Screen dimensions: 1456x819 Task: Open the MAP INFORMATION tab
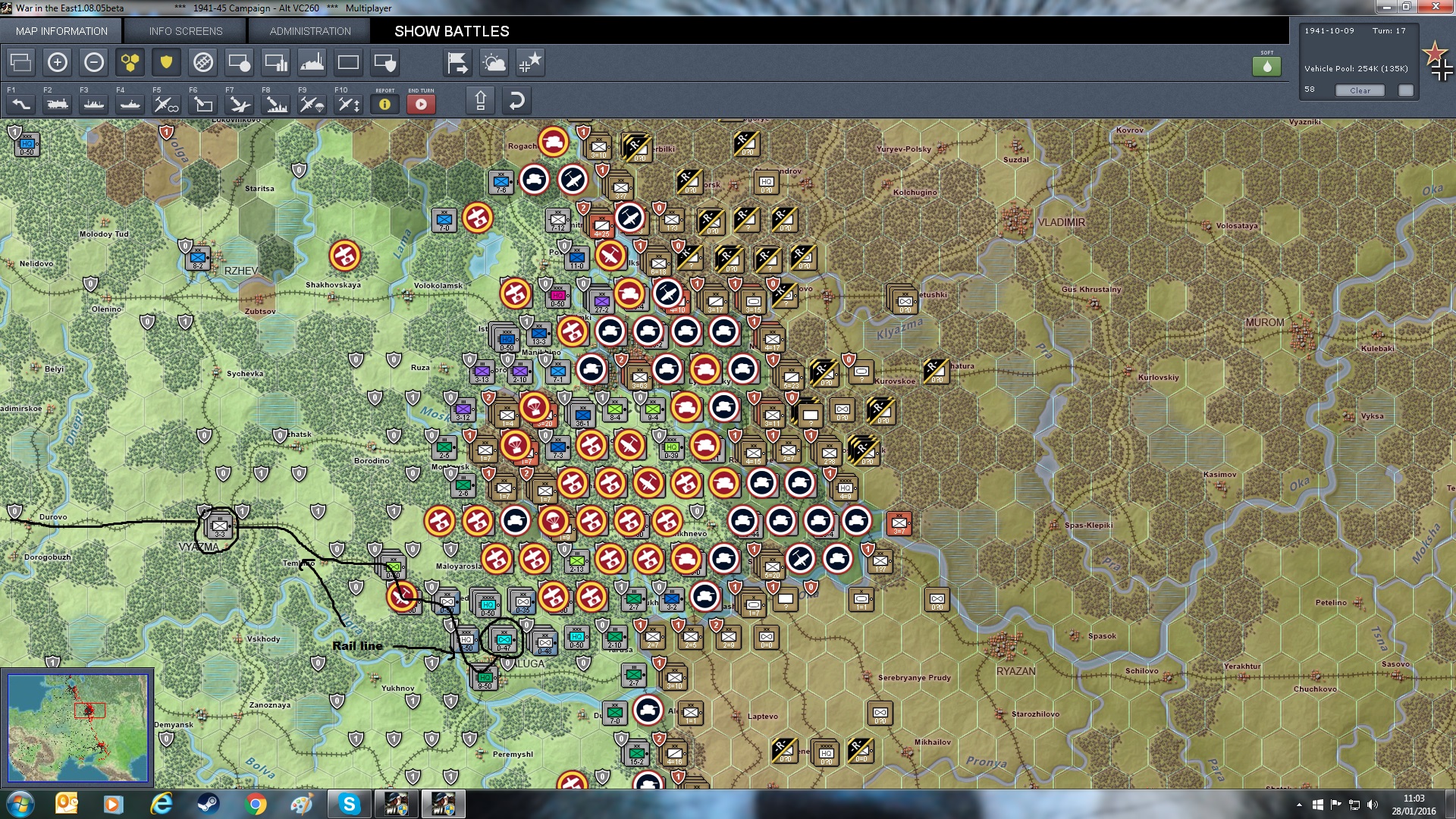(x=61, y=31)
